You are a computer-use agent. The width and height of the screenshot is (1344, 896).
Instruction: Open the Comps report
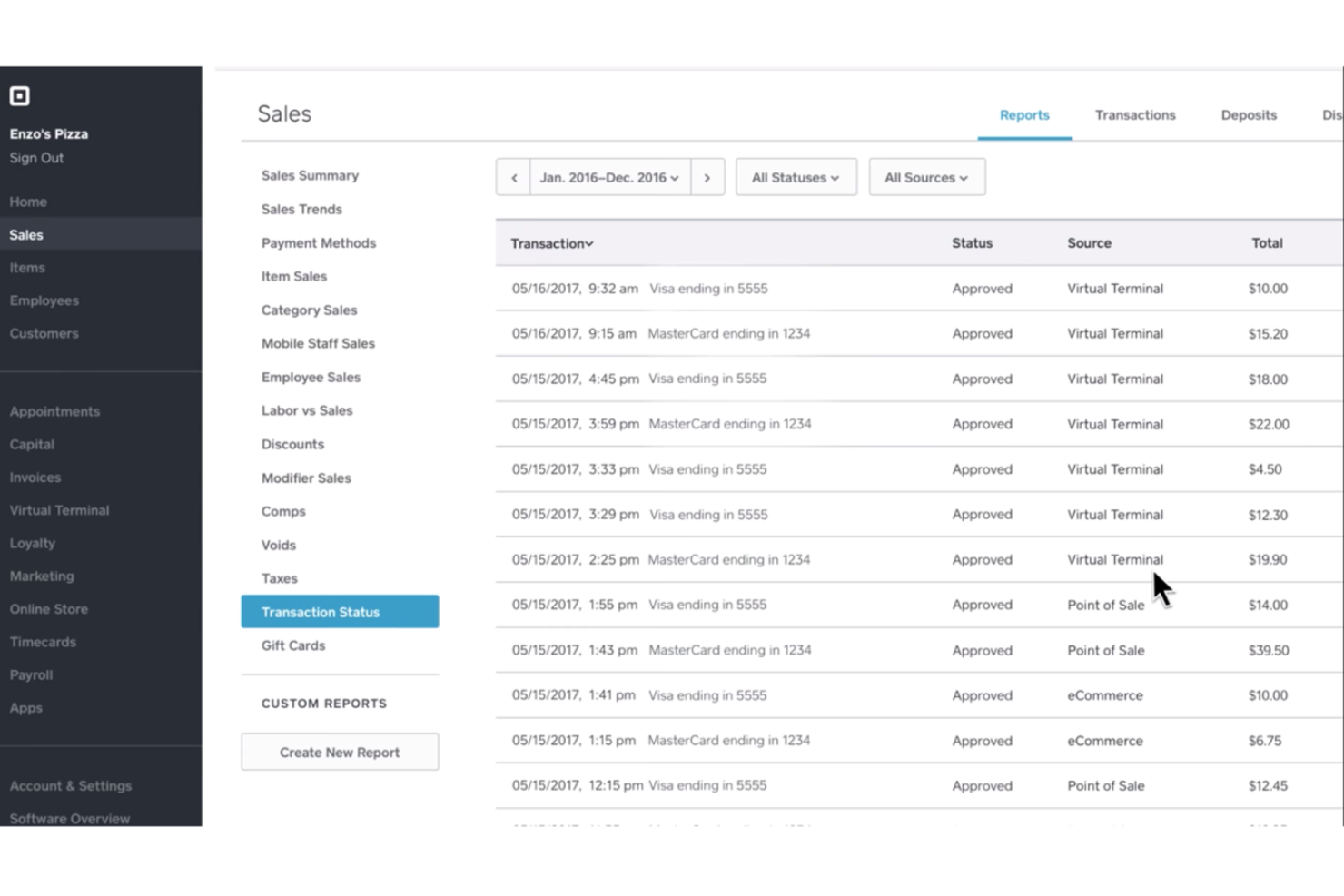[x=283, y=511]
